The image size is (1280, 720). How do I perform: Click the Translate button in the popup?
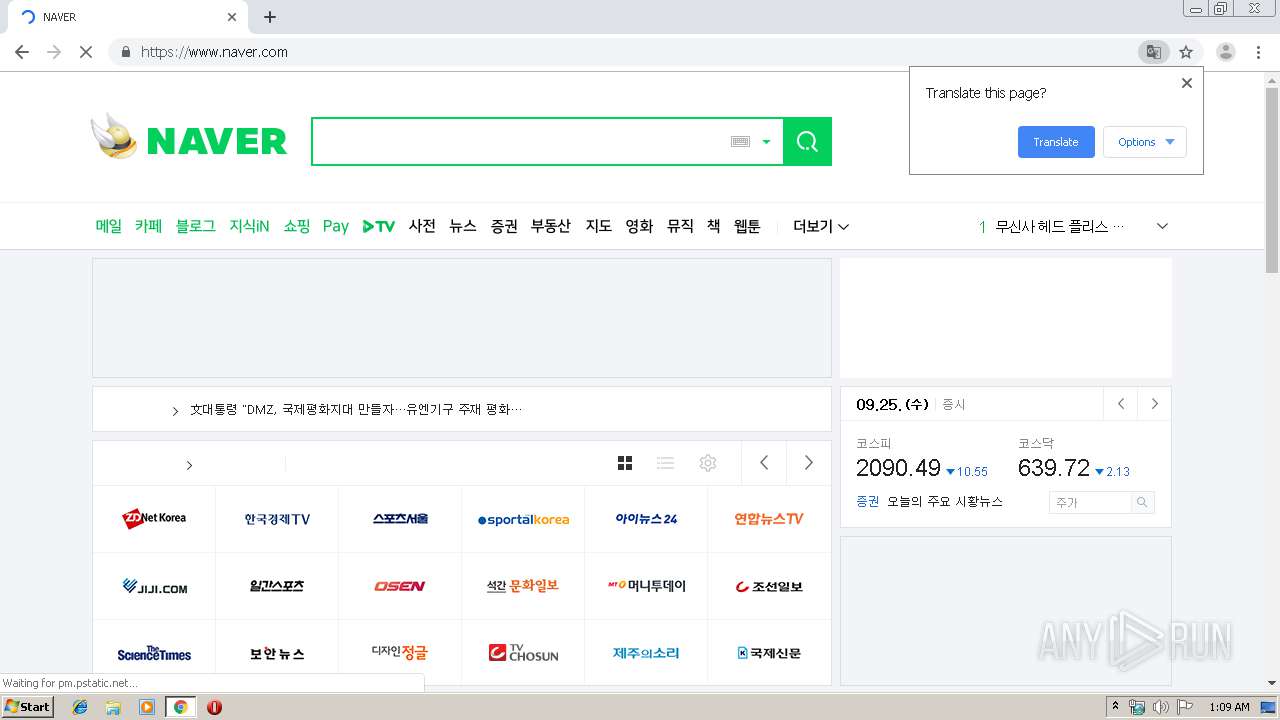(1056, 142)
